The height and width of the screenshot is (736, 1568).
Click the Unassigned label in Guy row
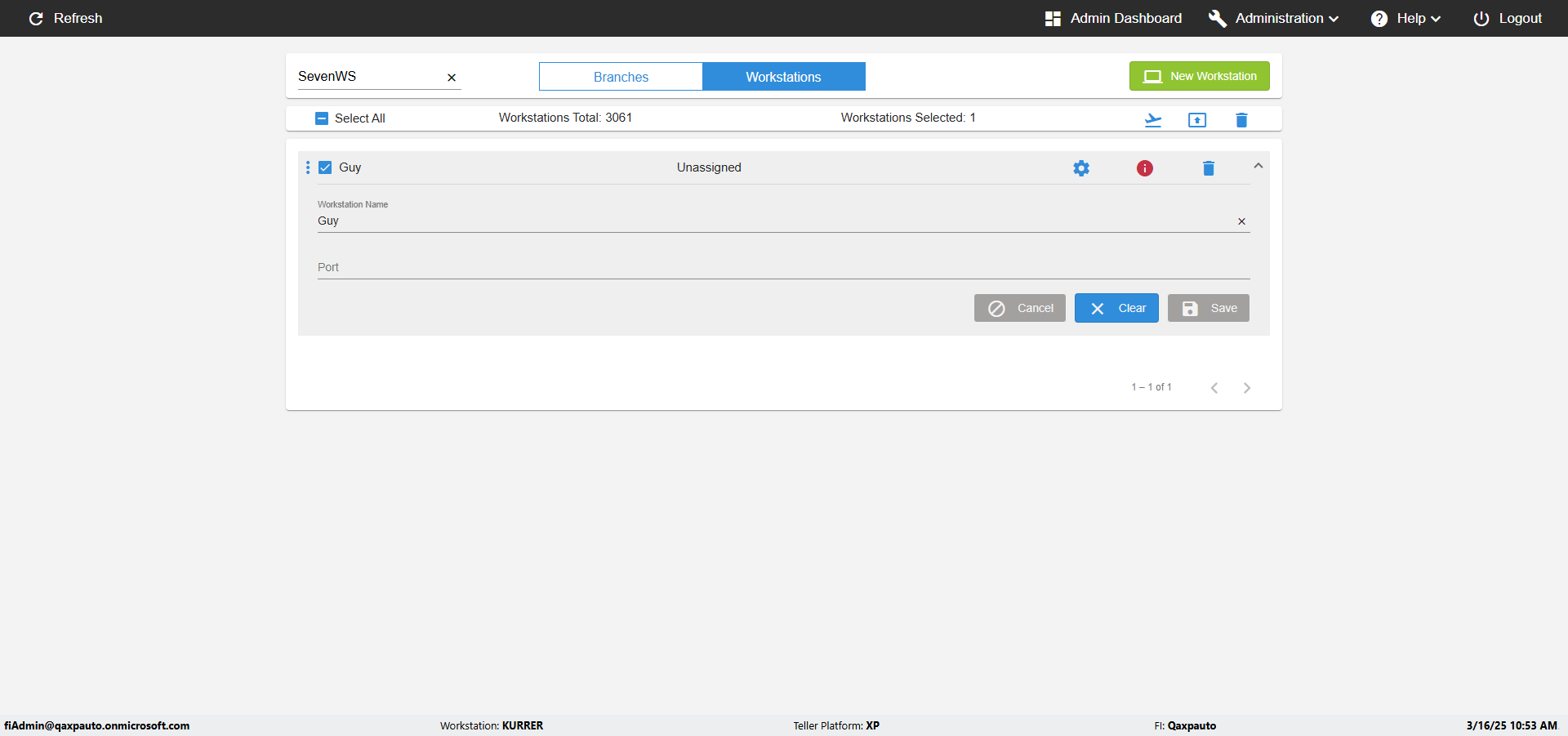709,167
